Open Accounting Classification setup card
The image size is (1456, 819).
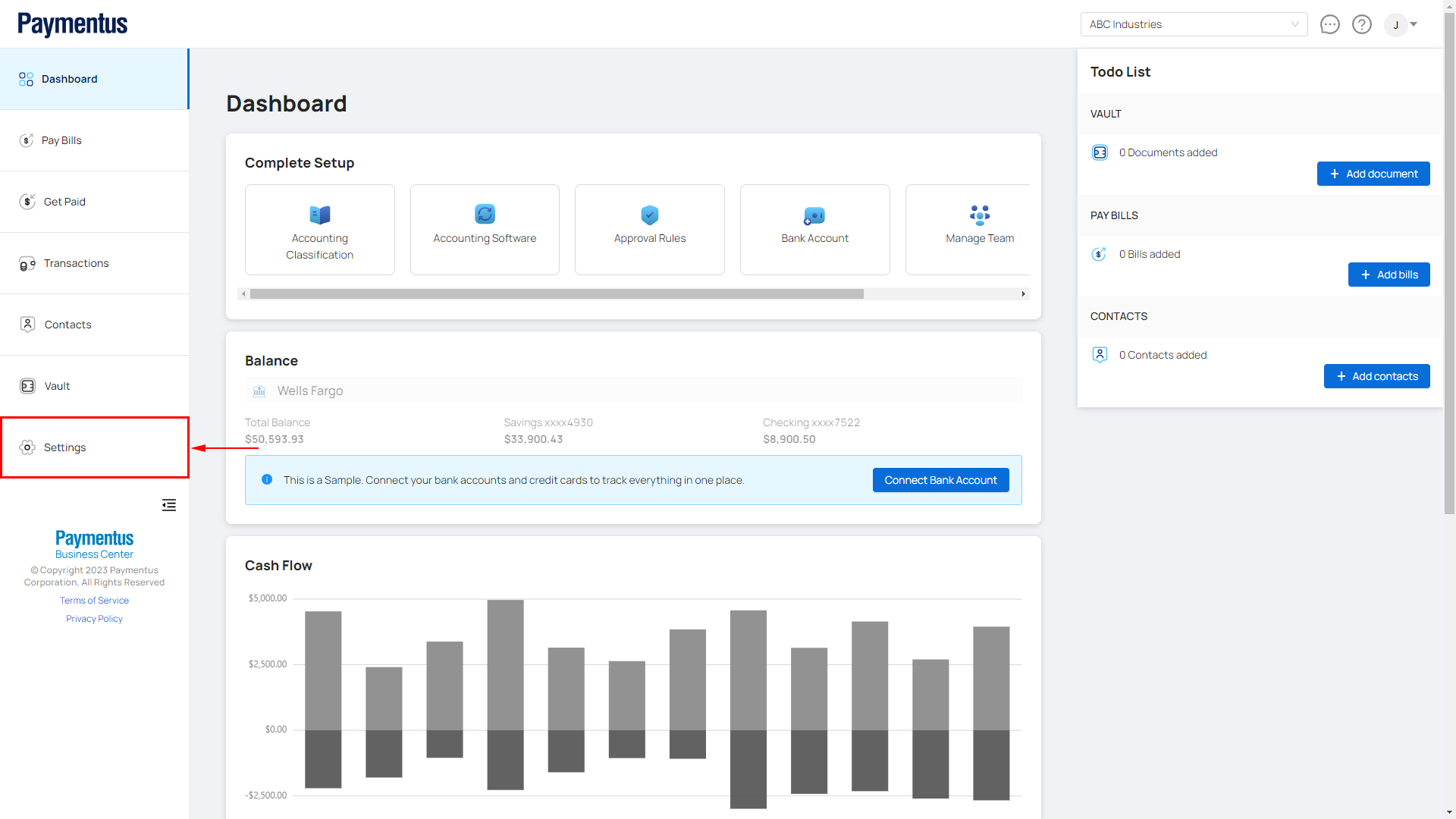click(x=319, y=230)
